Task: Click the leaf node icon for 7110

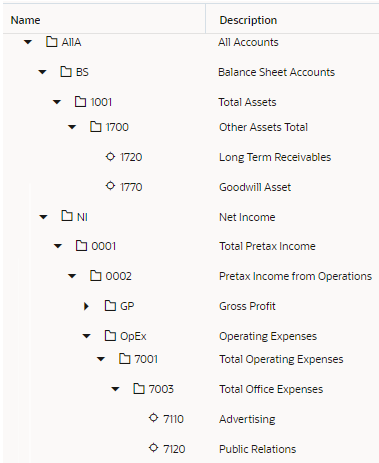Action: point(153,418)
